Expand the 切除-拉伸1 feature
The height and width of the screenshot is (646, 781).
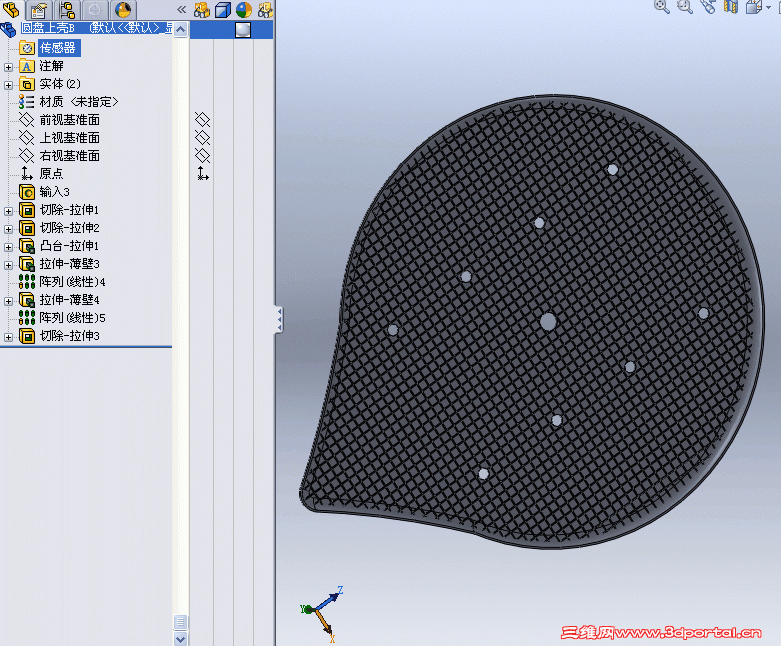pyautogui.click(x=8, y=211)
